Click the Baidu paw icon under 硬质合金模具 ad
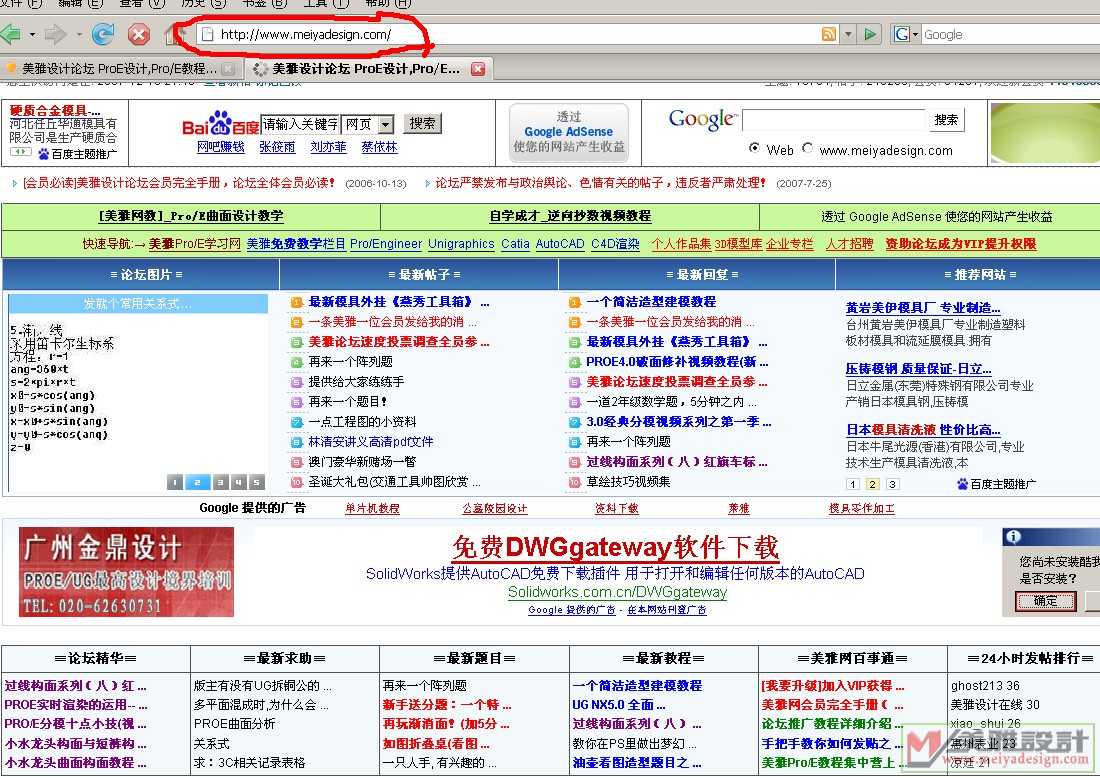This screenshot has height=778, width=1100. tap(43, 154)
